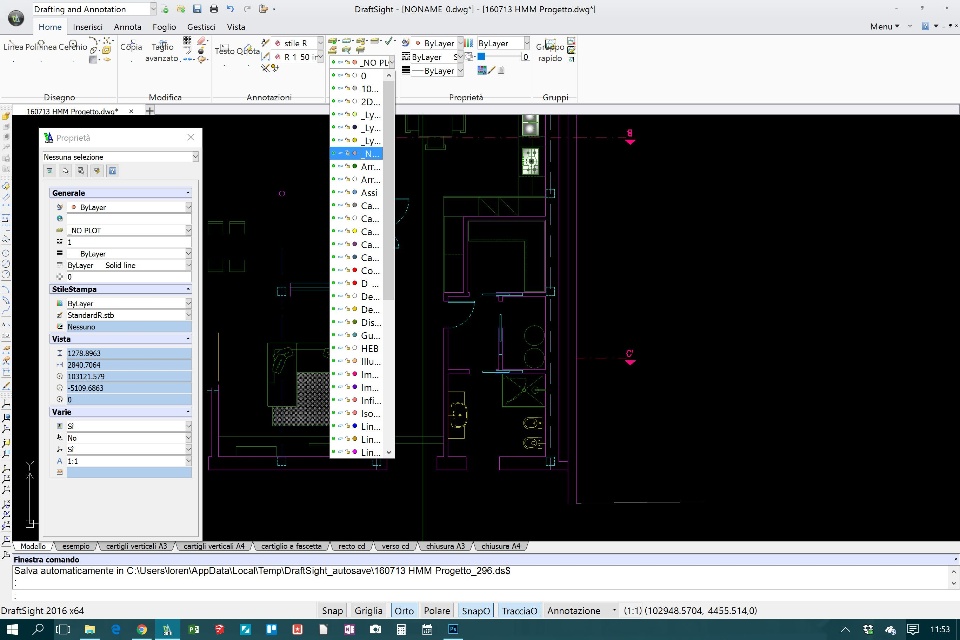The height and width of the screenshot is (640, 960).
Task: Open the Inserisci ribbon tab
Action: click(x=88, y=27)
